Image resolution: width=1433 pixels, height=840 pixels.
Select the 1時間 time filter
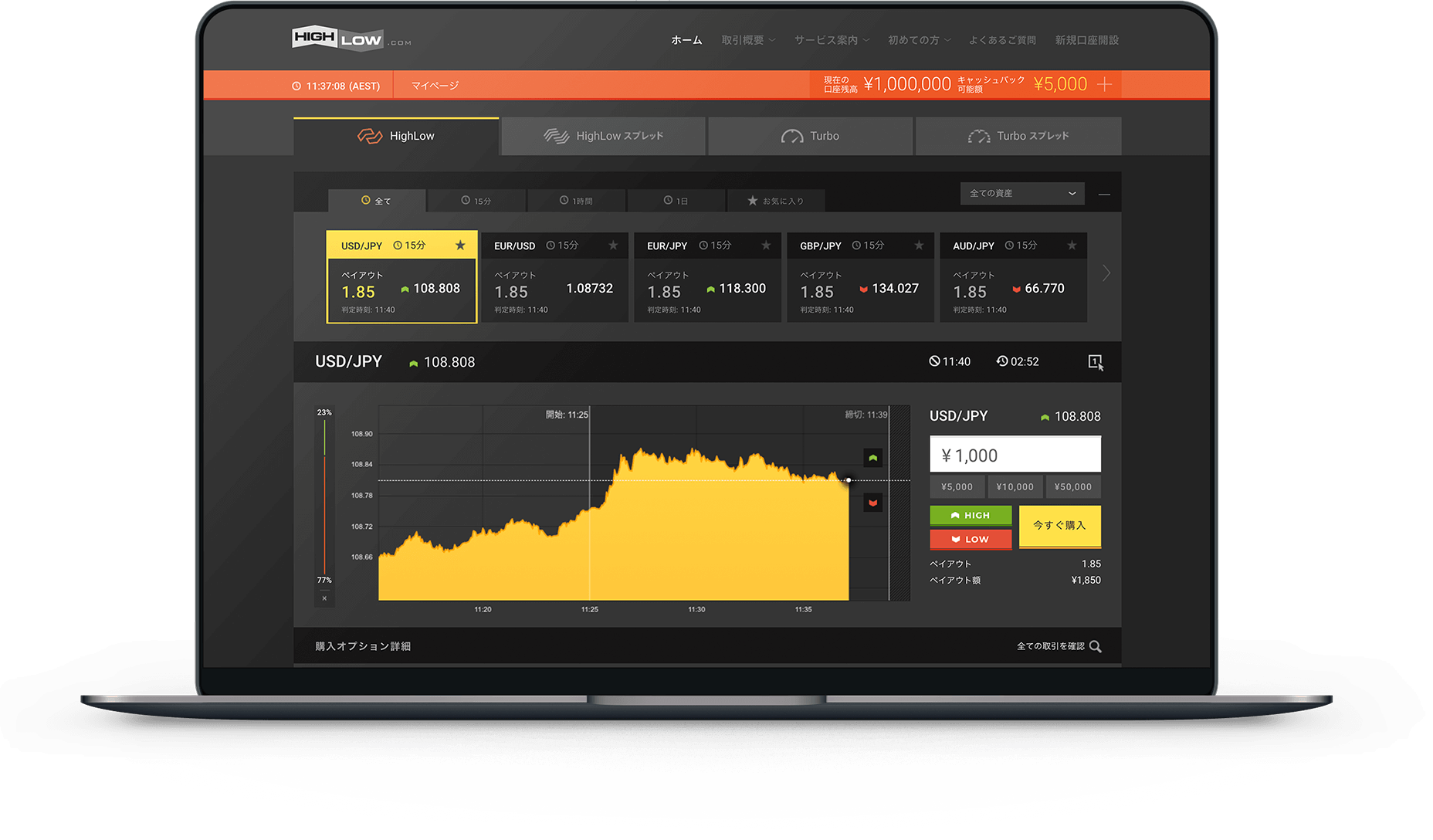tap(576, 201)
